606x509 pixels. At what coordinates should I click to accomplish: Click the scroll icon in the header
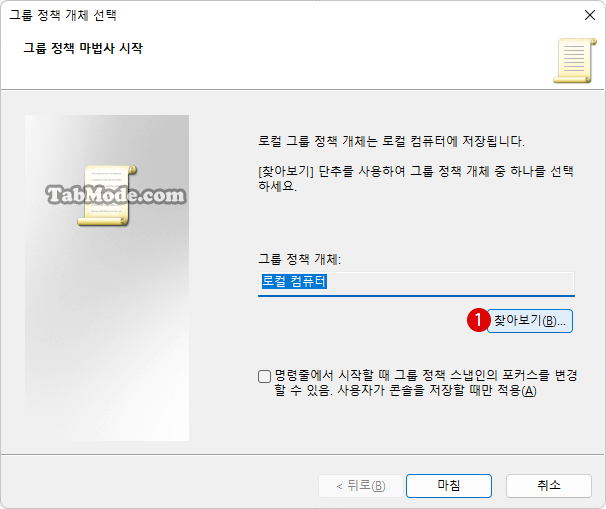pos(575,60)
